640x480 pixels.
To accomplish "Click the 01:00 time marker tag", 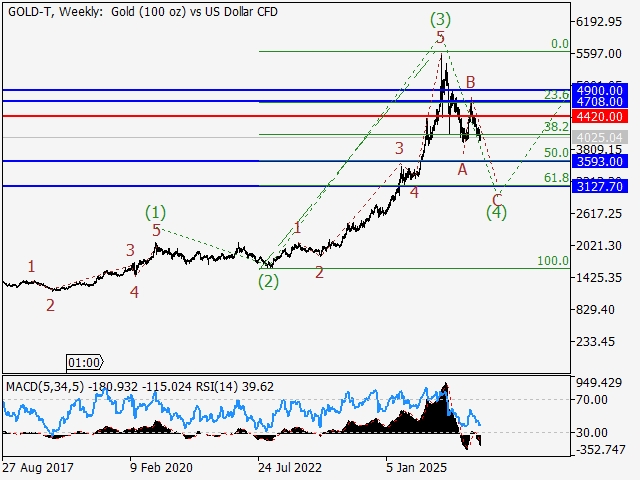I will click(84, 362).
